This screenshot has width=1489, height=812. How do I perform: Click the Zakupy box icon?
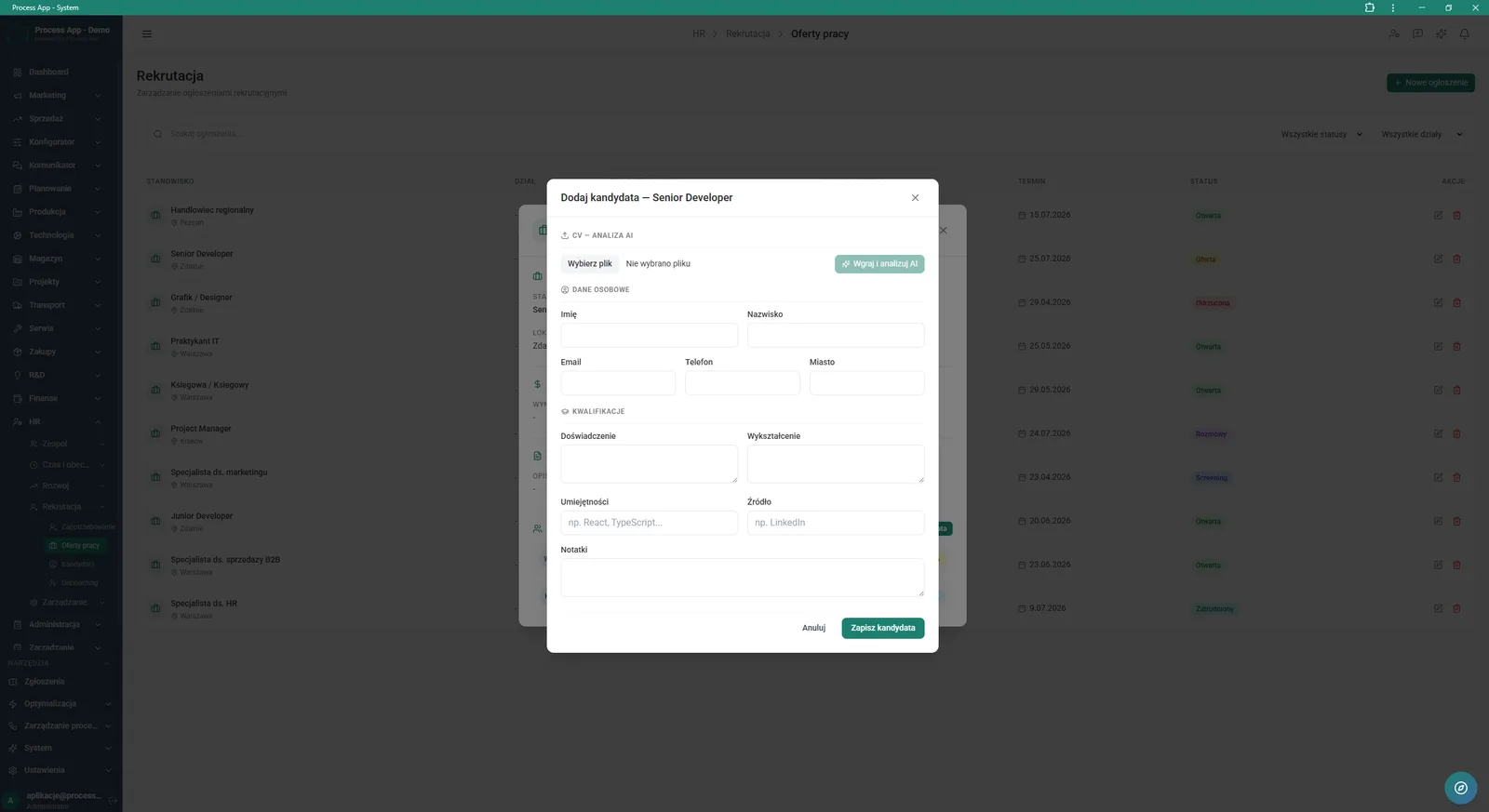coord(18,353)
